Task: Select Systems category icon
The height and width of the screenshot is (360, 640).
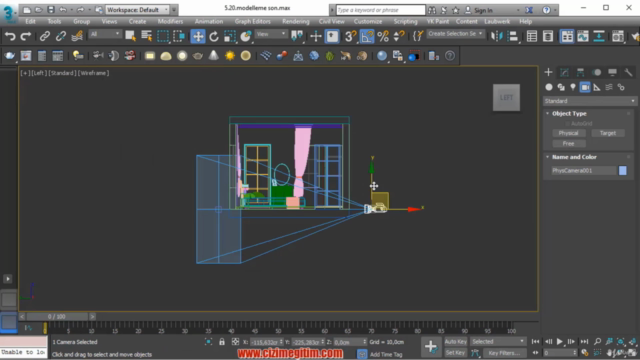Action: pos(621,87)
